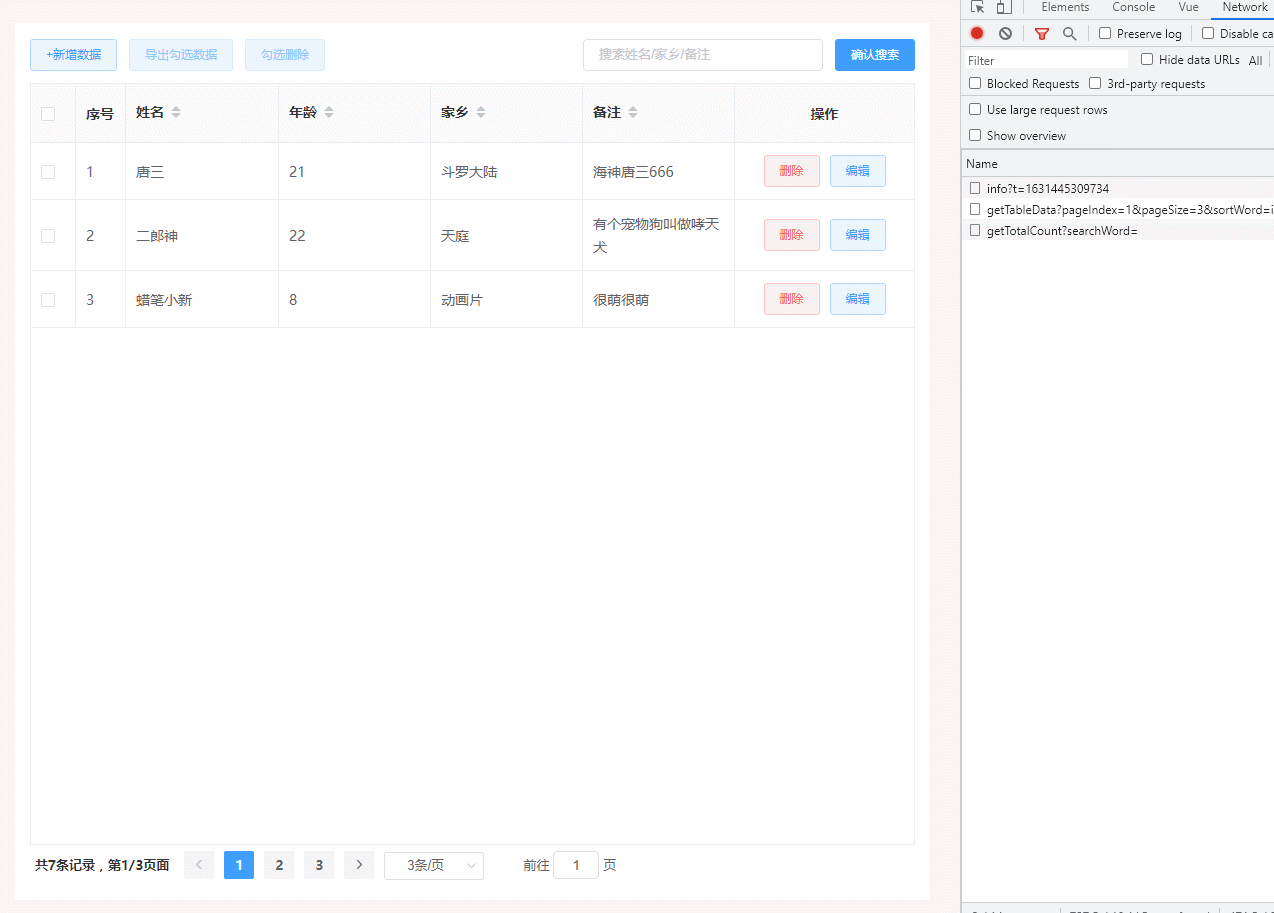Sort table by 姓名 column arrows

pos(176,113)
